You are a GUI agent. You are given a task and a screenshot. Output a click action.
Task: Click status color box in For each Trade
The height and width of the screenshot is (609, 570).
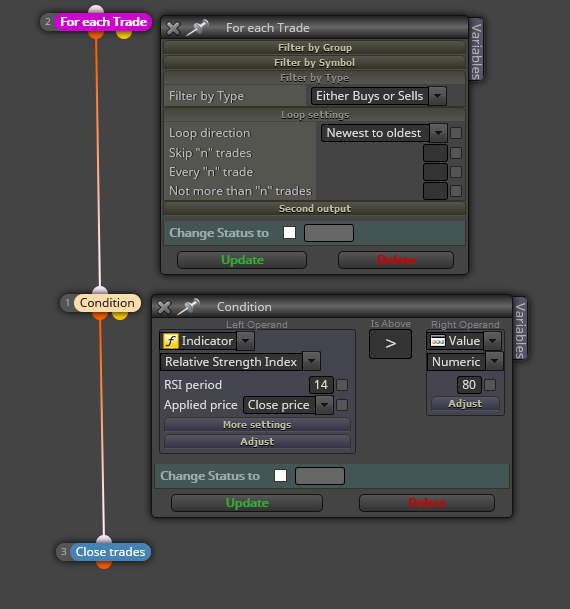pos(329,233)
